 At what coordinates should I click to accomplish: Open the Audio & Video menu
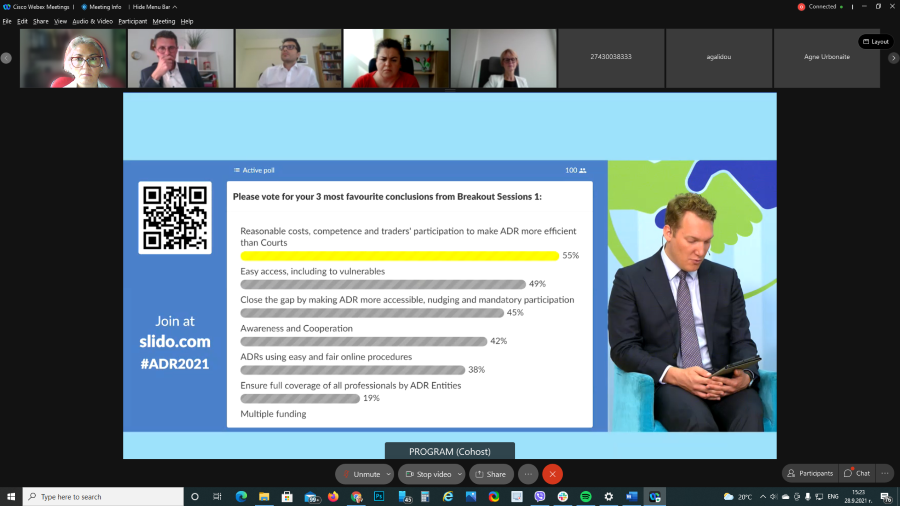(x=92, y=21)
